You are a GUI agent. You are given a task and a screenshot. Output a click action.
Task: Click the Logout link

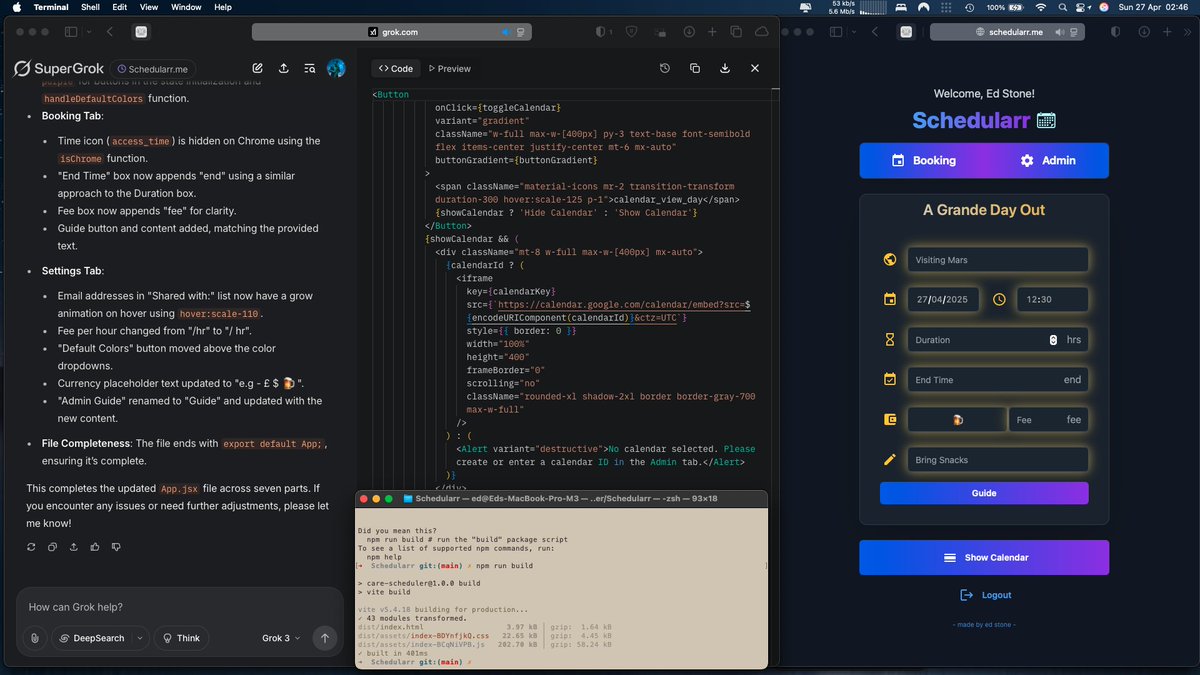point(985,595)
